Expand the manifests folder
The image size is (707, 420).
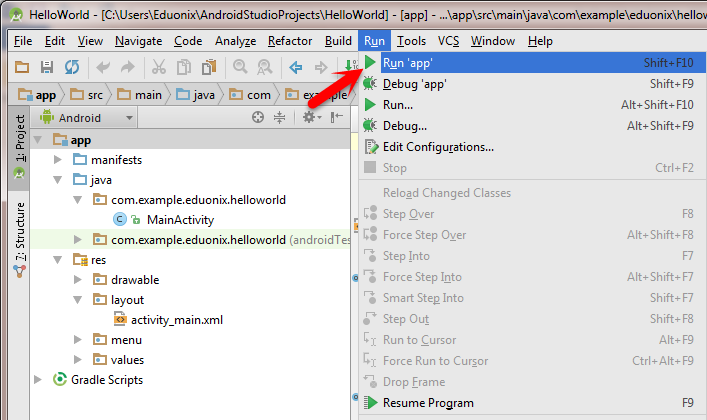(58, 160)
